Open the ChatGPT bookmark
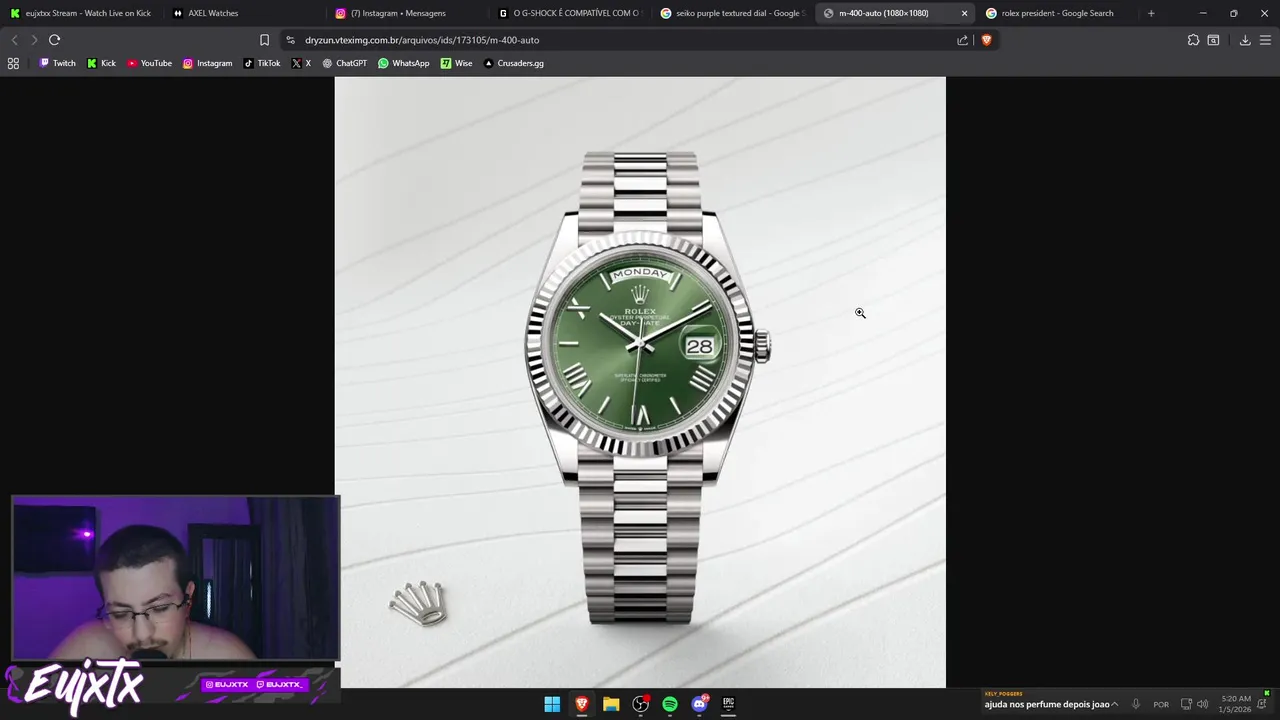Viewport: 1280px width, 720px height. tap(344, 63)
